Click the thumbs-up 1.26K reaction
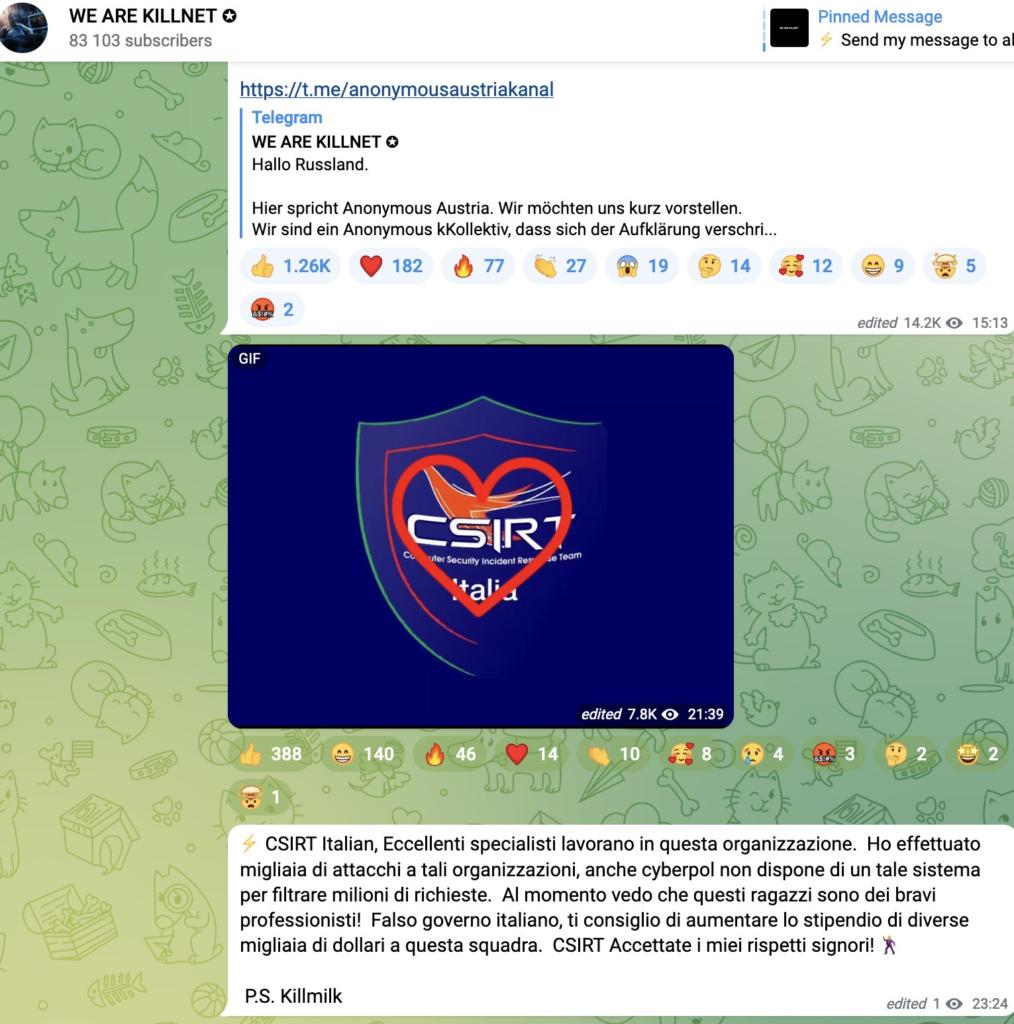The height and width of the screenshot is (1024, 1014). [x=291, y=266]
